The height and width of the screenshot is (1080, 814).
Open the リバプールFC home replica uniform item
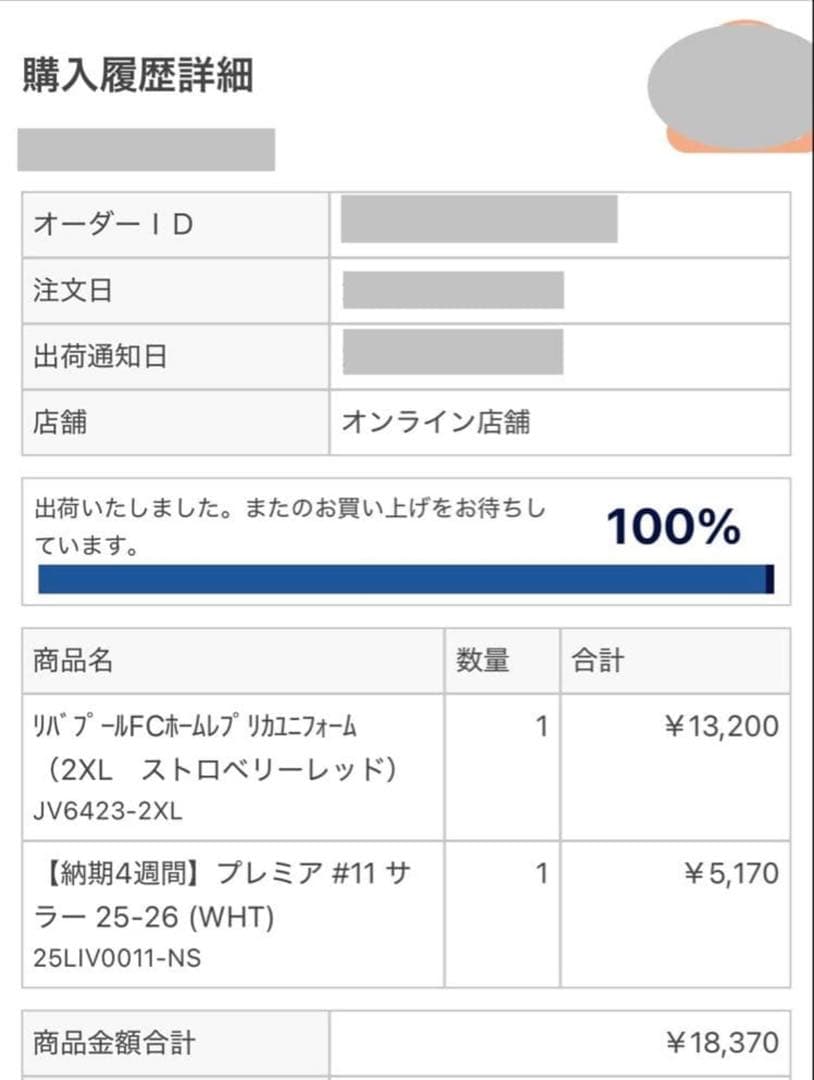pyautogui.click(x=215, y=767)
